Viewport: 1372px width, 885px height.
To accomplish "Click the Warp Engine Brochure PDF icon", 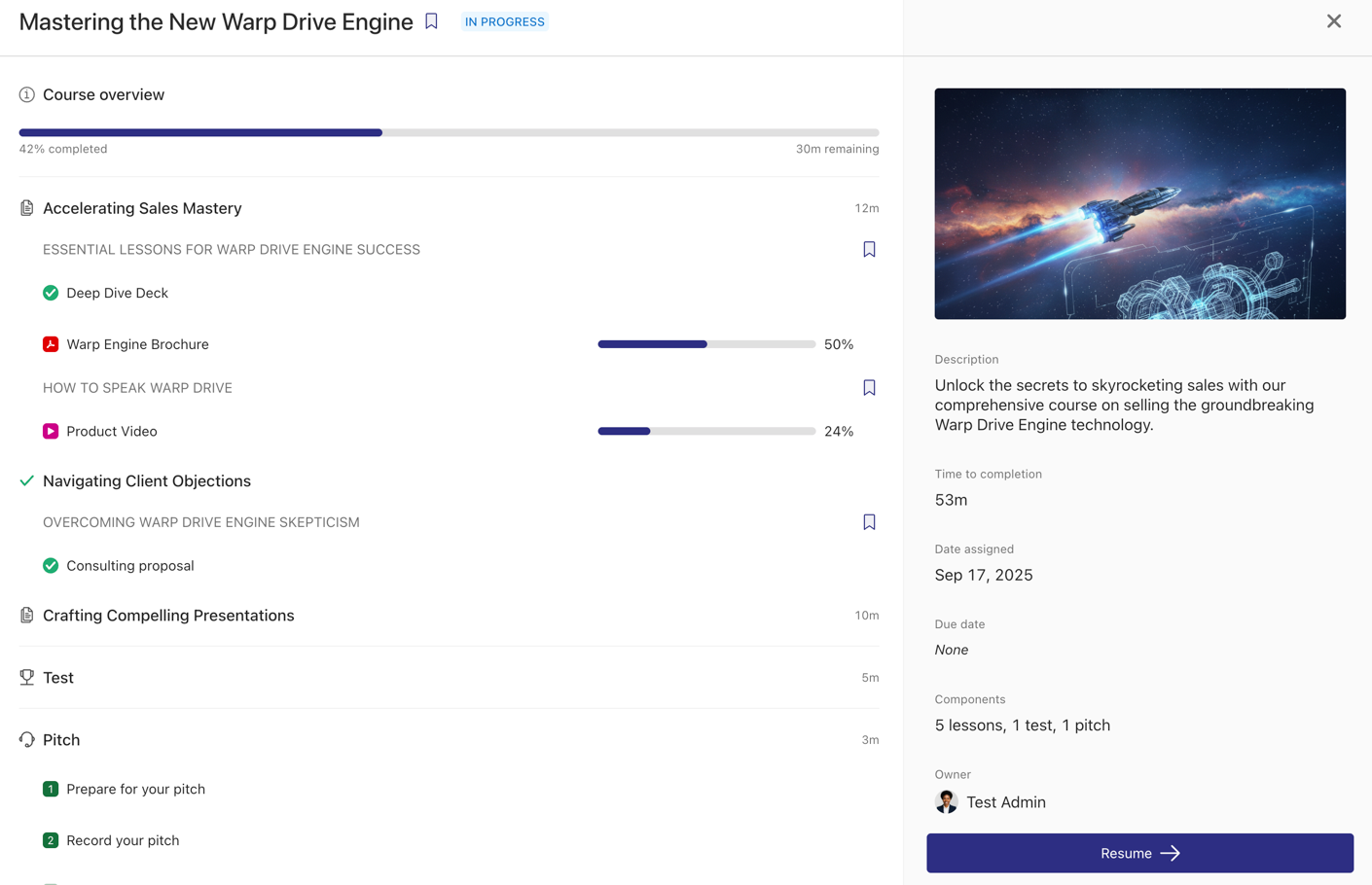I will 51,344.
